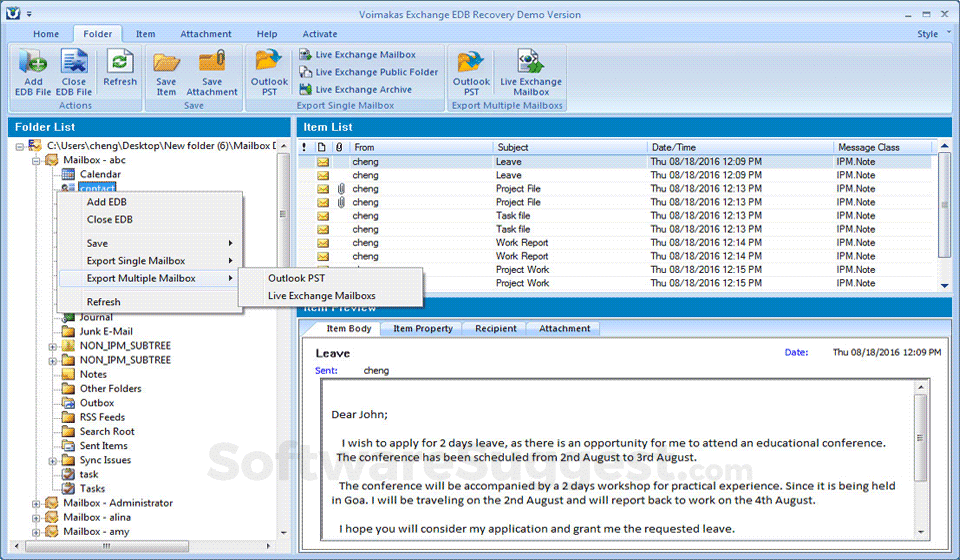Open the Help ribbon tab
Screen dimensions: 960x560
pos(266,34)
